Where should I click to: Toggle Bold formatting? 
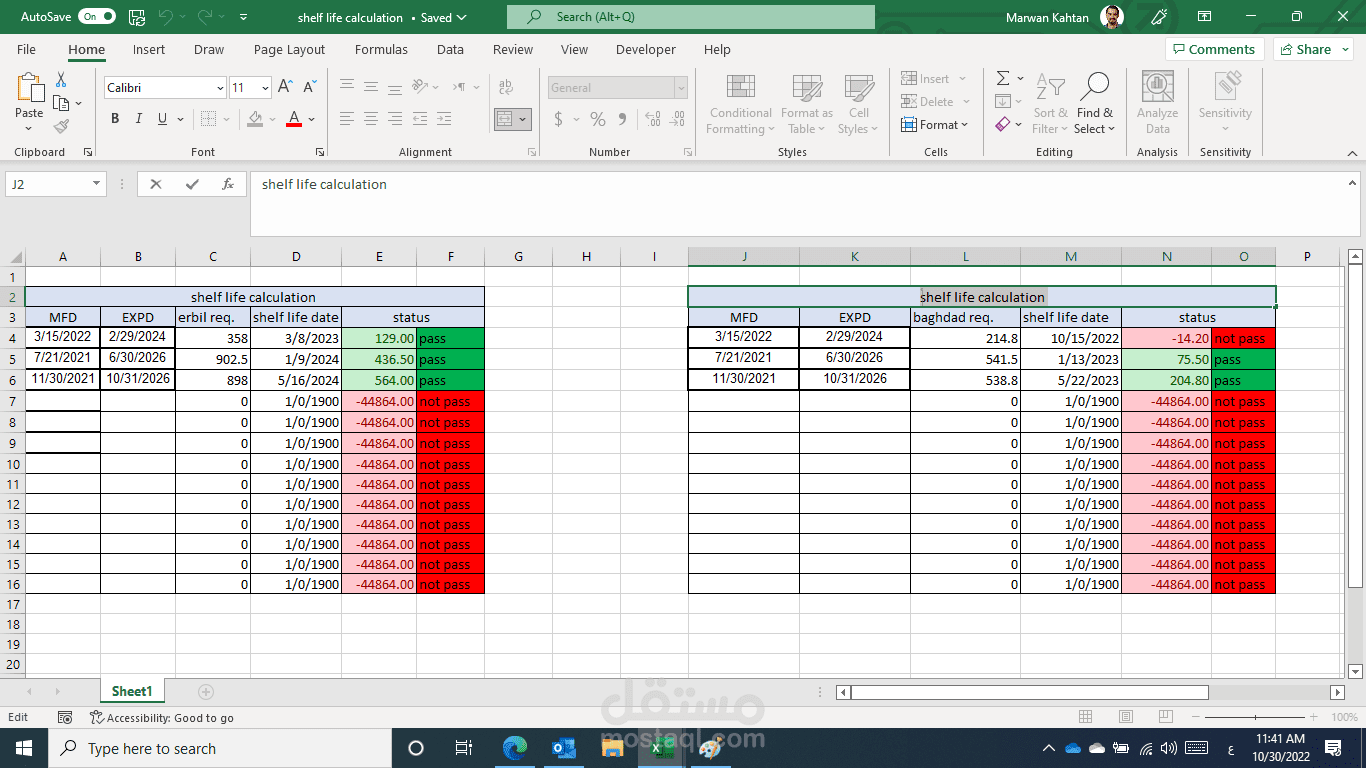pos(115,119)
